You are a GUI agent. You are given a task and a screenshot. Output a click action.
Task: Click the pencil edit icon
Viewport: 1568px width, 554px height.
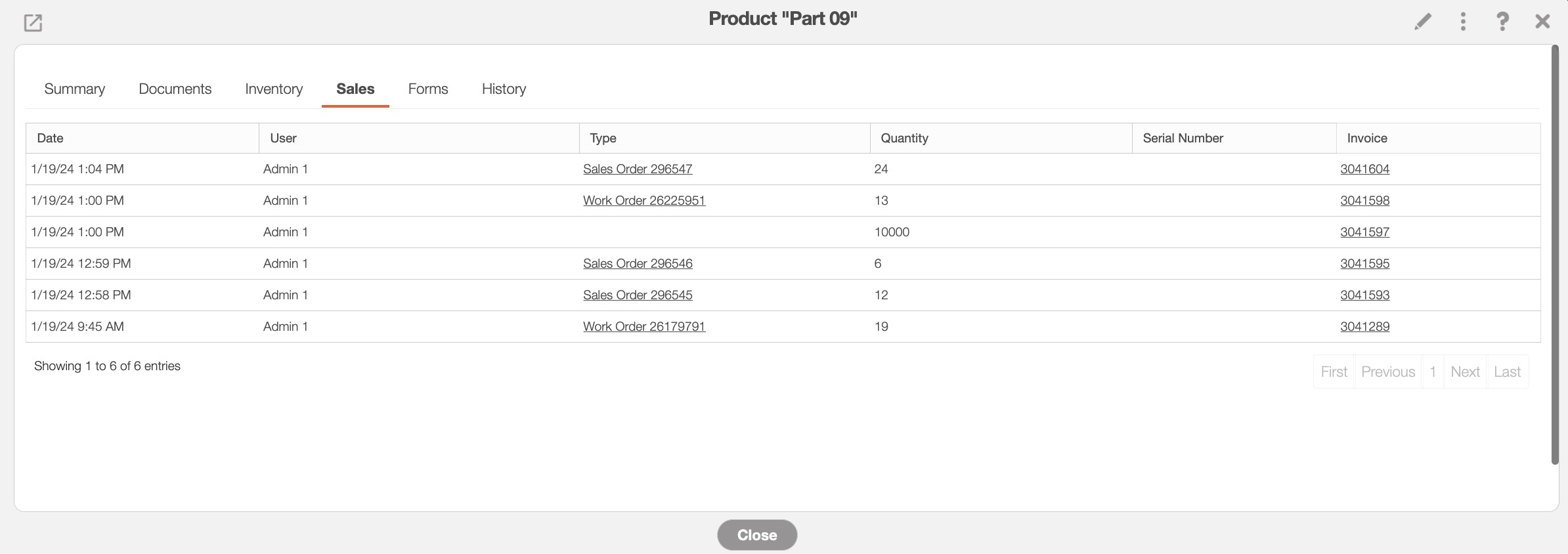coord(1422,22)
